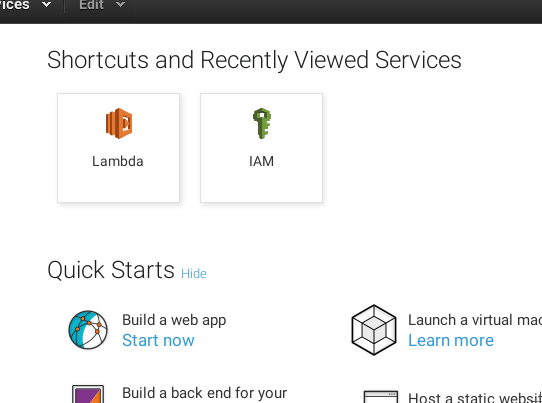
Task: Click the virtual machine cube icon
Action: [374, 330]
